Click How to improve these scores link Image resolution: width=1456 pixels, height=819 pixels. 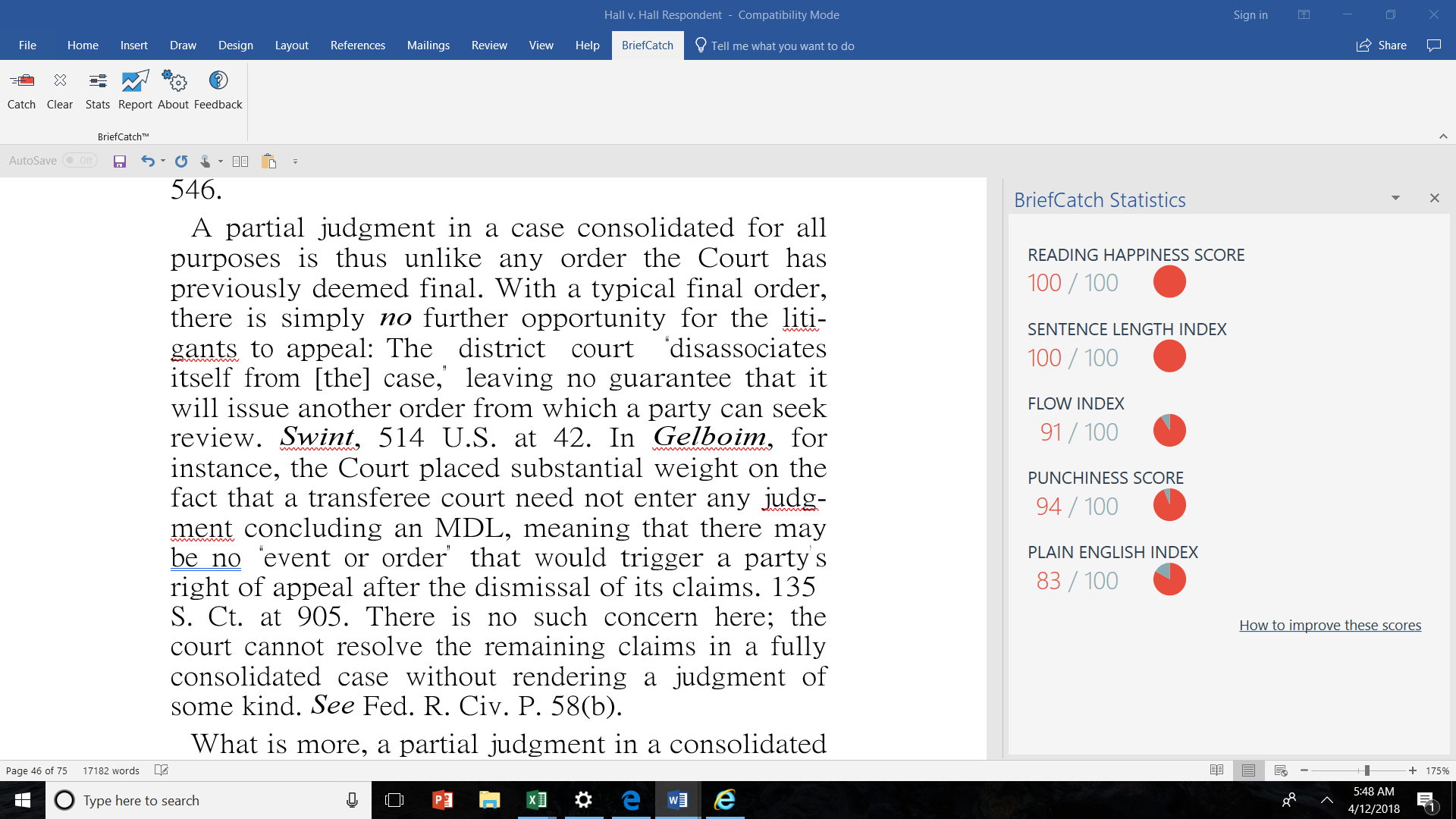pyautogui.click(x=1330, y=625)
